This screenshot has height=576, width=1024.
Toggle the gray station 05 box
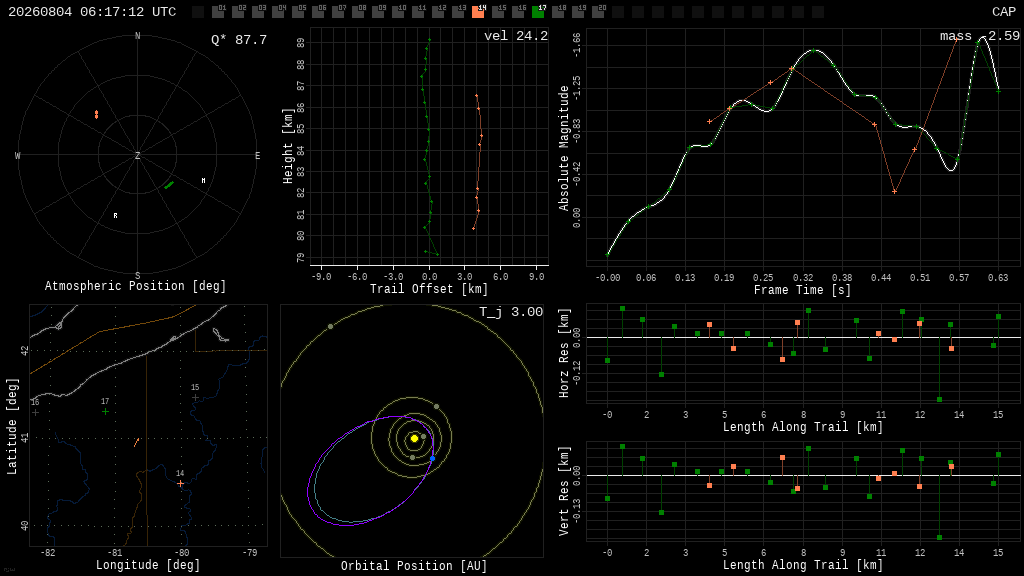click(x=298, y=12)
